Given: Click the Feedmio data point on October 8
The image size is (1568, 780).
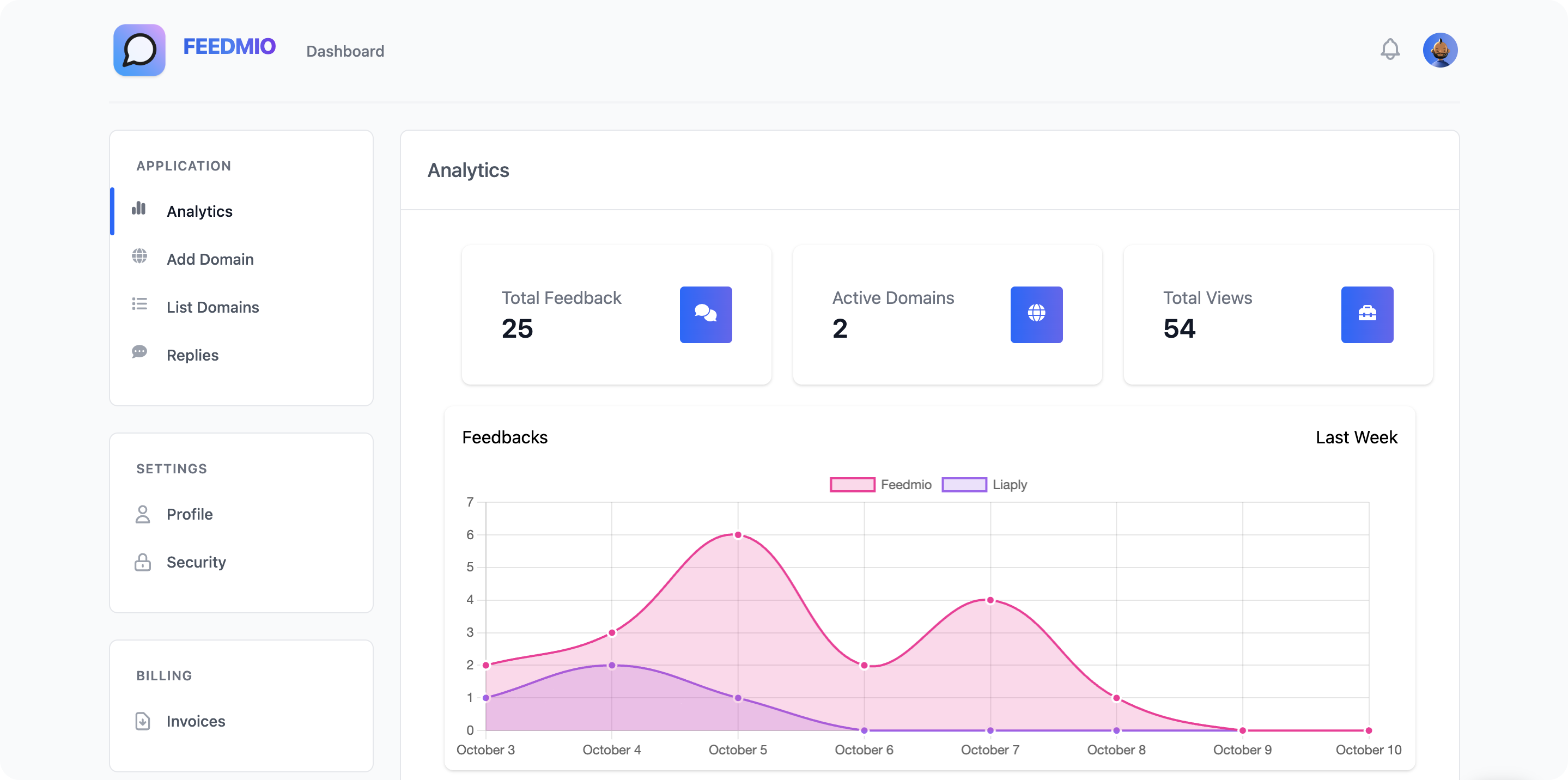Looking at the screenshot, I should (1116, 698).
